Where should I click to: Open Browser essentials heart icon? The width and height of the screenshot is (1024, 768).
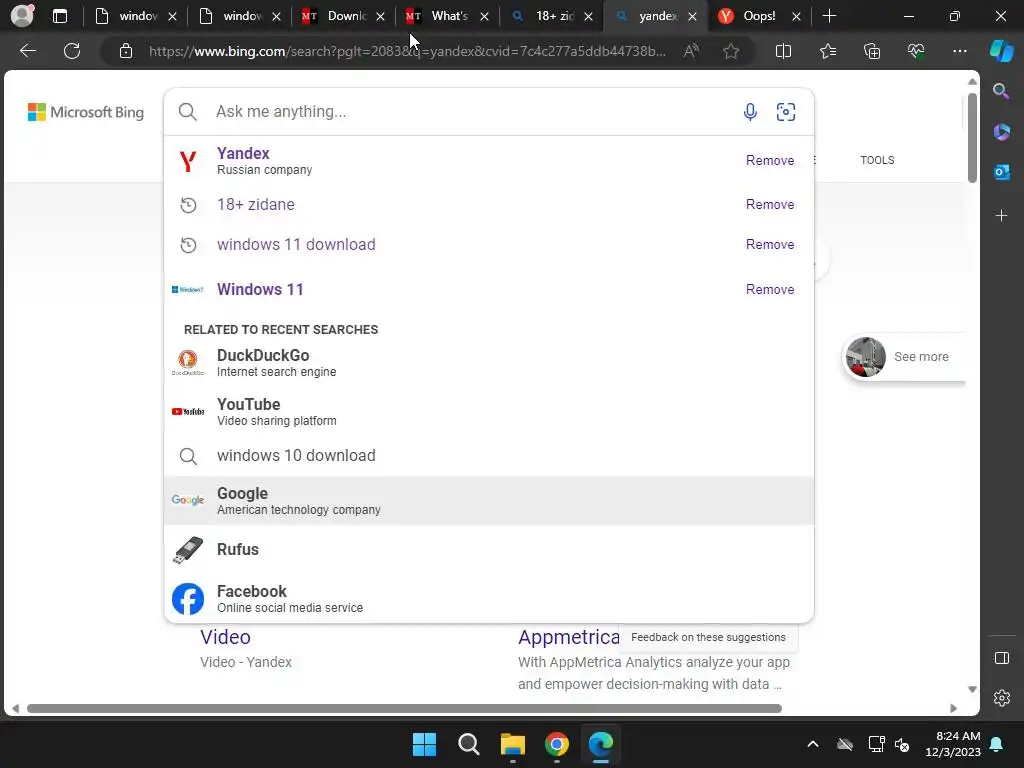tap(916, 51)
